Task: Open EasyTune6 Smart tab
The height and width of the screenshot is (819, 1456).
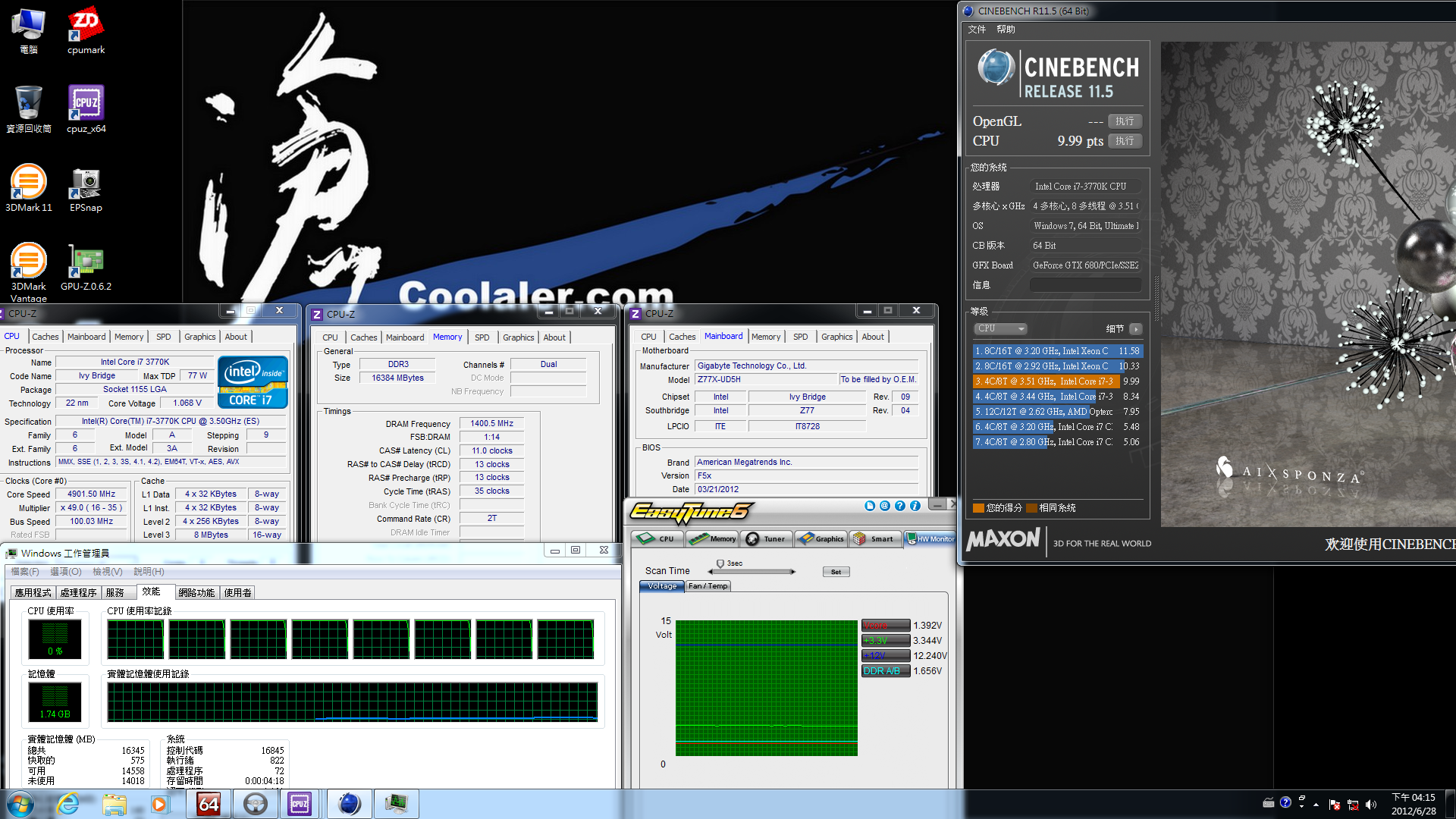Action: click(x=875, y=538)
